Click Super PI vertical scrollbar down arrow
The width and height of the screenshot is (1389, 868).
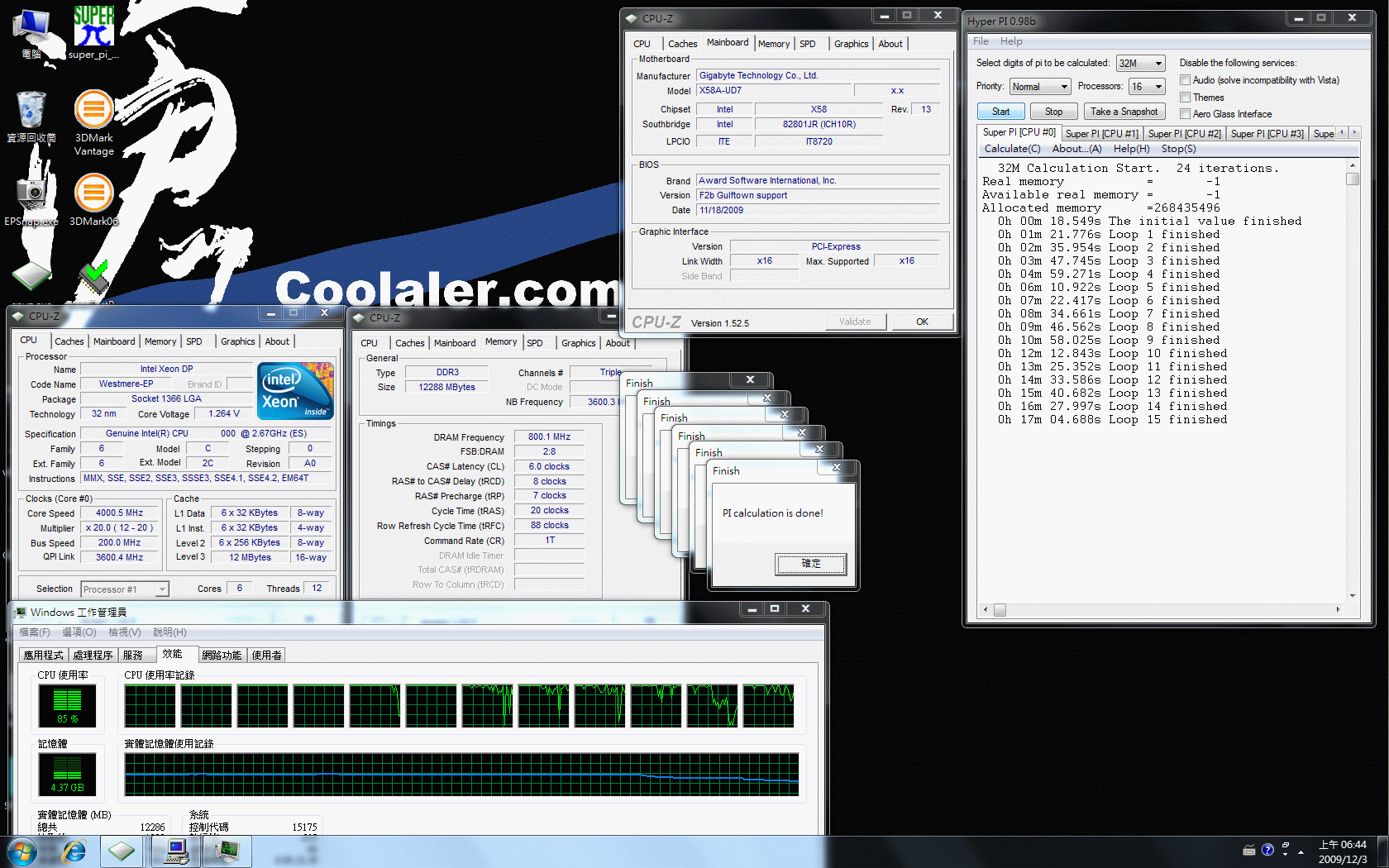(1353, 596)
